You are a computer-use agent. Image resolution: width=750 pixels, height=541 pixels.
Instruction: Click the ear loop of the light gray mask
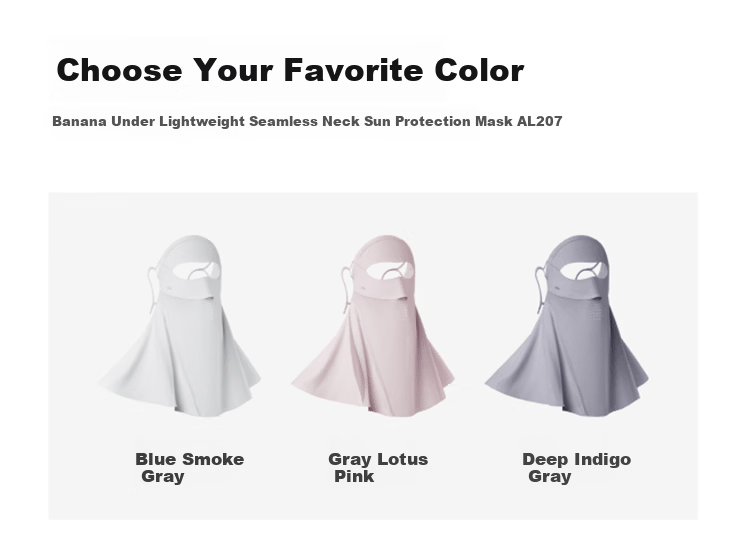click(153, 289)
